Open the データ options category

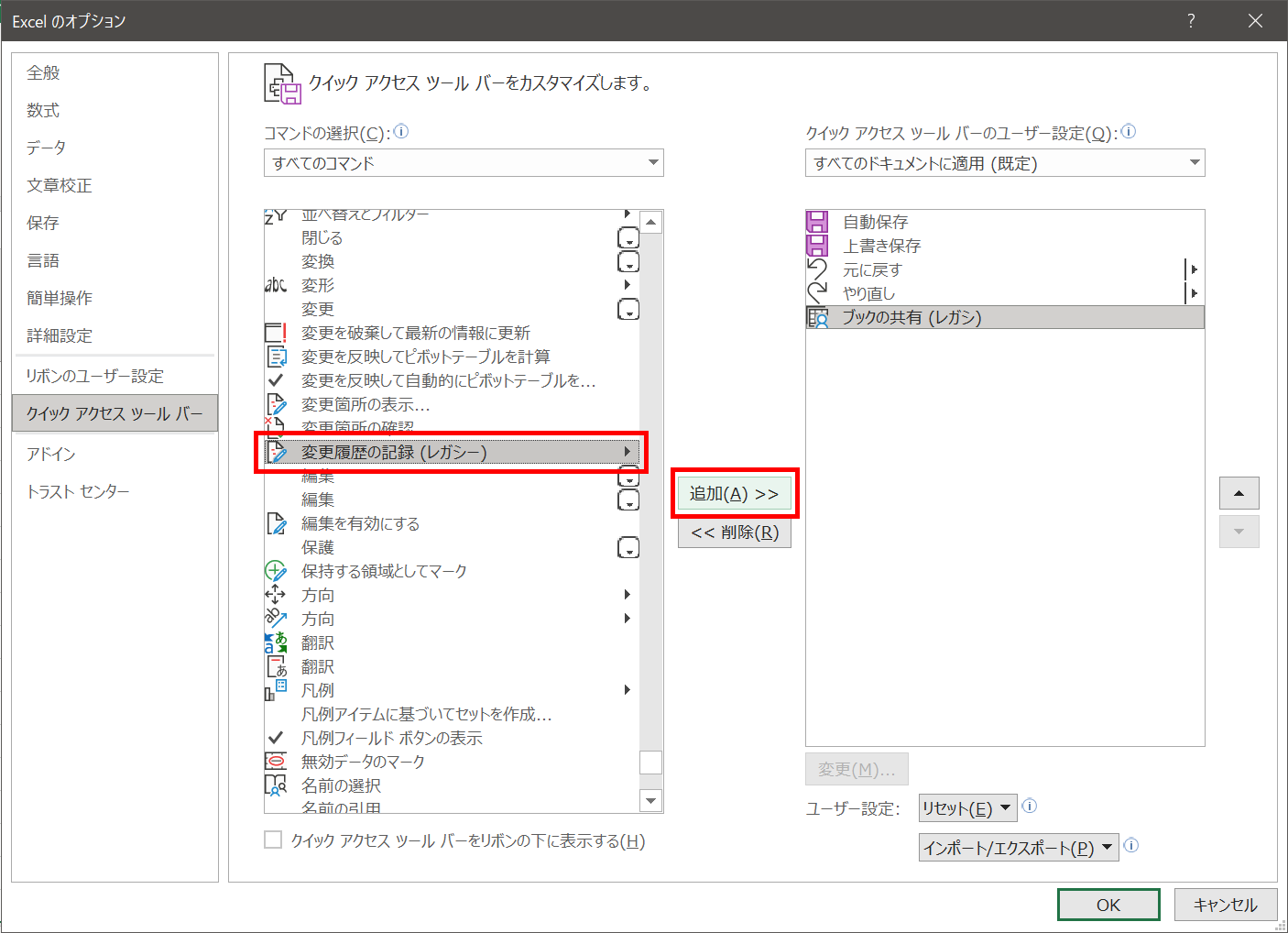(115, 148)
